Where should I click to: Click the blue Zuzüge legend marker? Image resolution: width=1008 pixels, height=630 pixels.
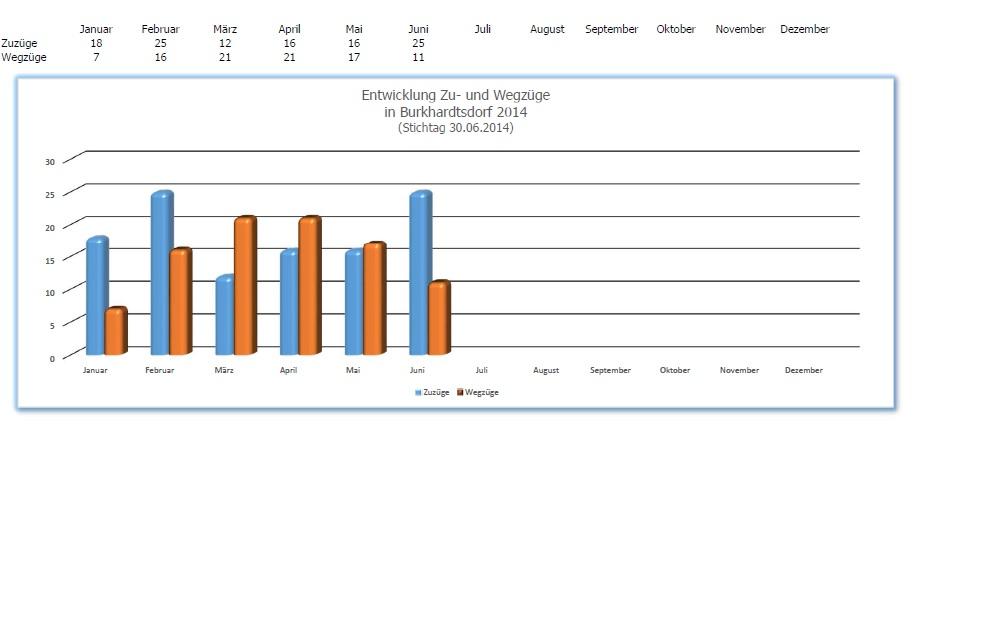coord(419,393)
